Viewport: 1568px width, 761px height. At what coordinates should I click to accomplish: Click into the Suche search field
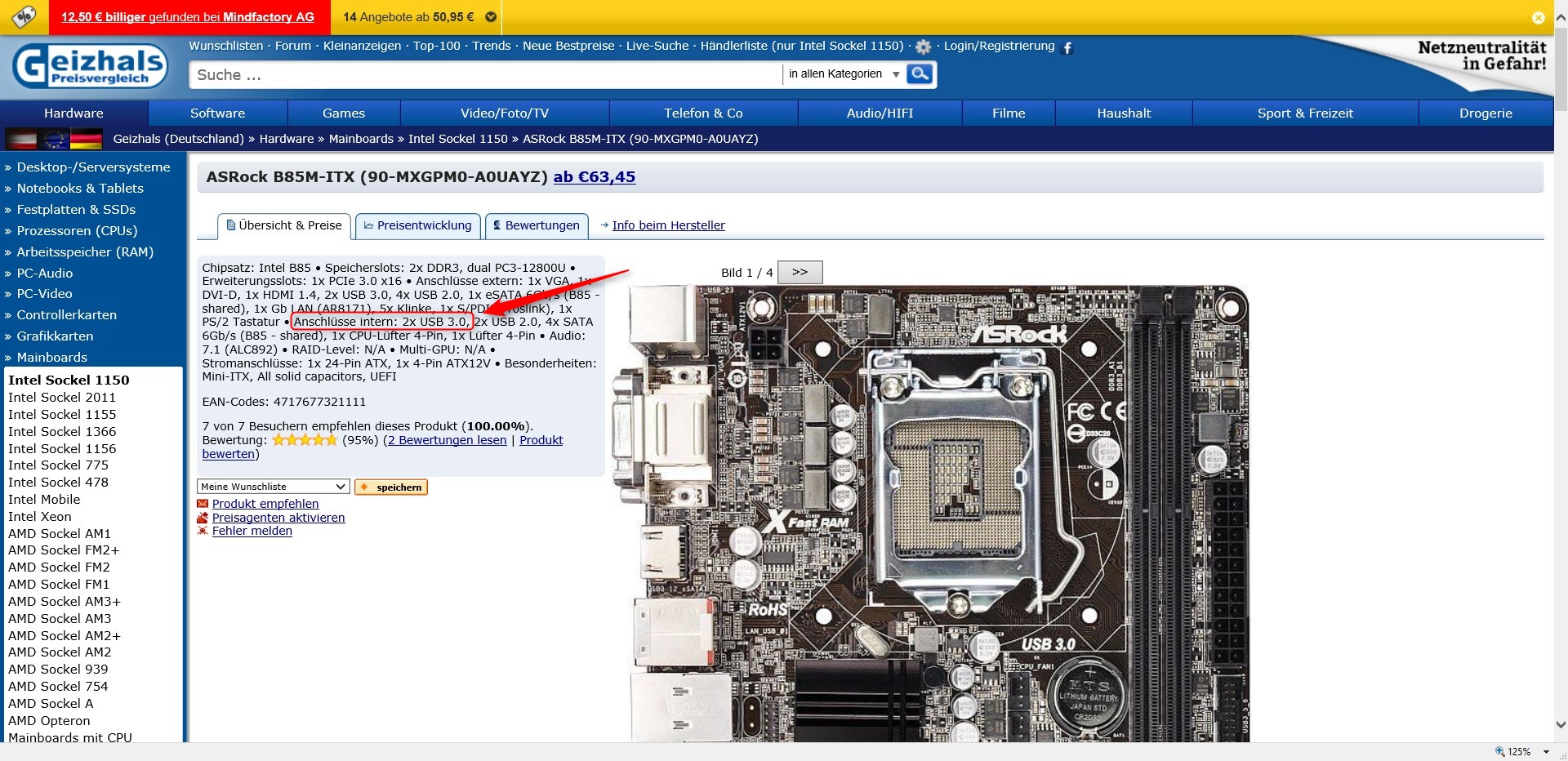tap(487, 75)
